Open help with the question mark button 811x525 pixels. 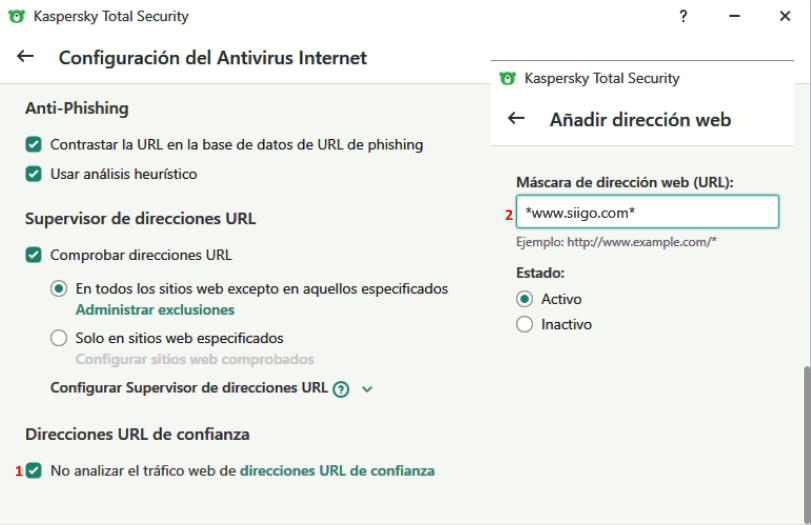tap(683, 17)
